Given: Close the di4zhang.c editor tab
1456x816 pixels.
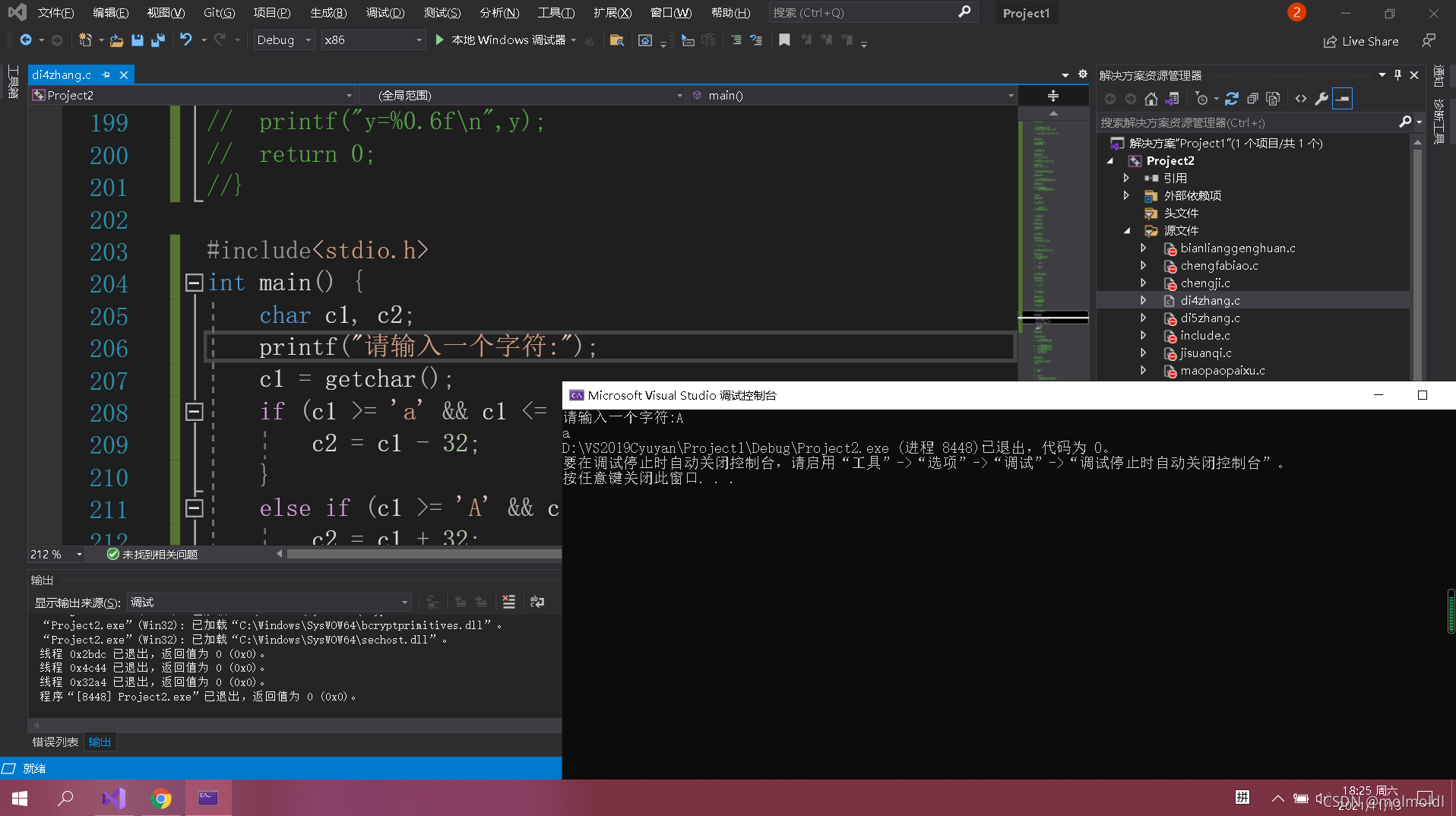Looking at the screenshot, I should [x=123, y=74].
